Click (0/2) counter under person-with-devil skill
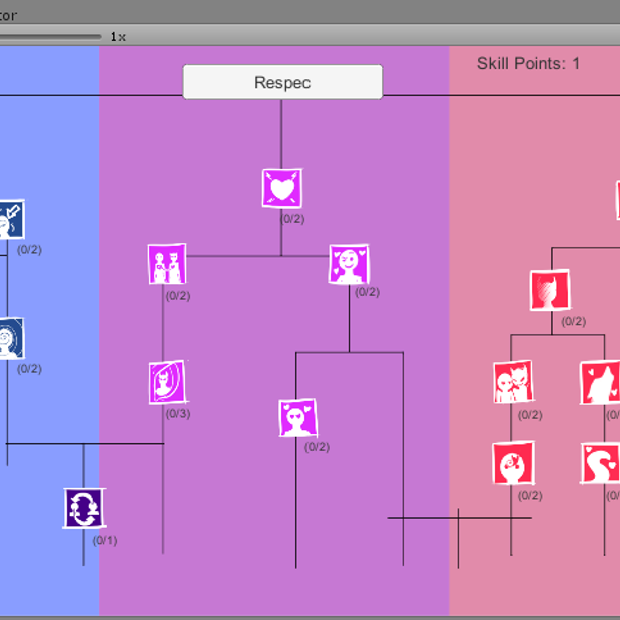620x620 pixels. coord(530,415)
